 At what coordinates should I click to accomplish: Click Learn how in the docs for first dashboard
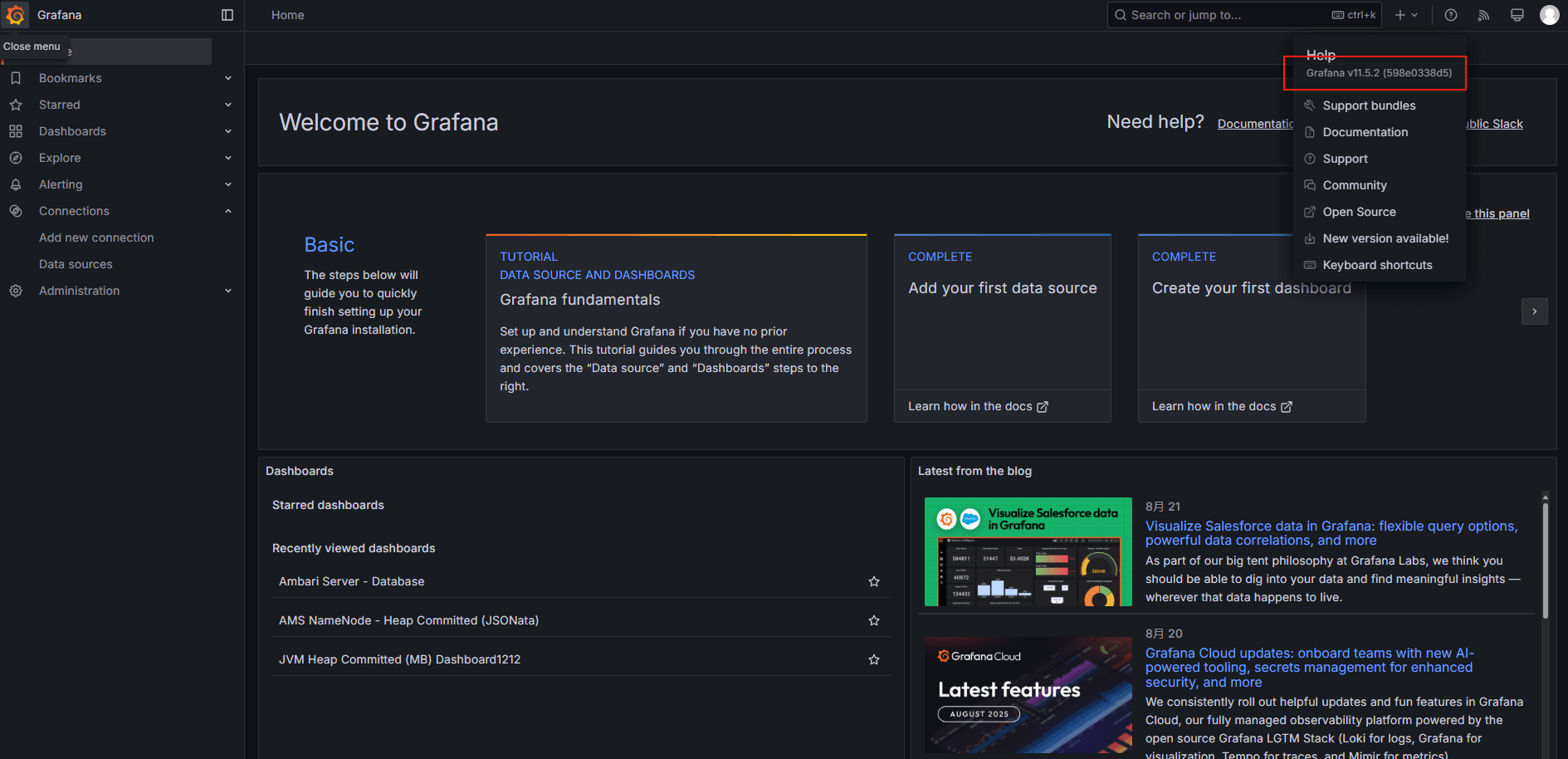point(1222,406)
